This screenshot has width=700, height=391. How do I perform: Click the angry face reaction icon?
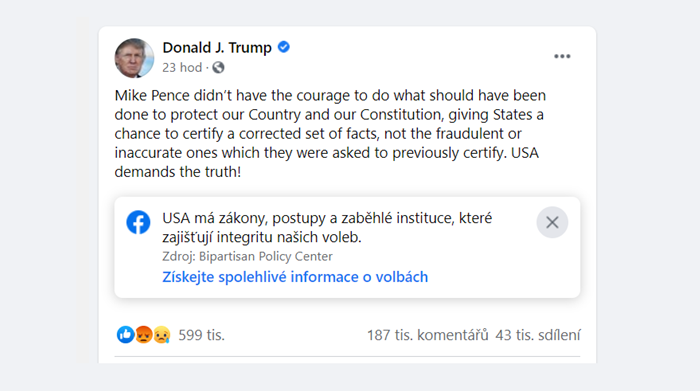coord(143,334)
